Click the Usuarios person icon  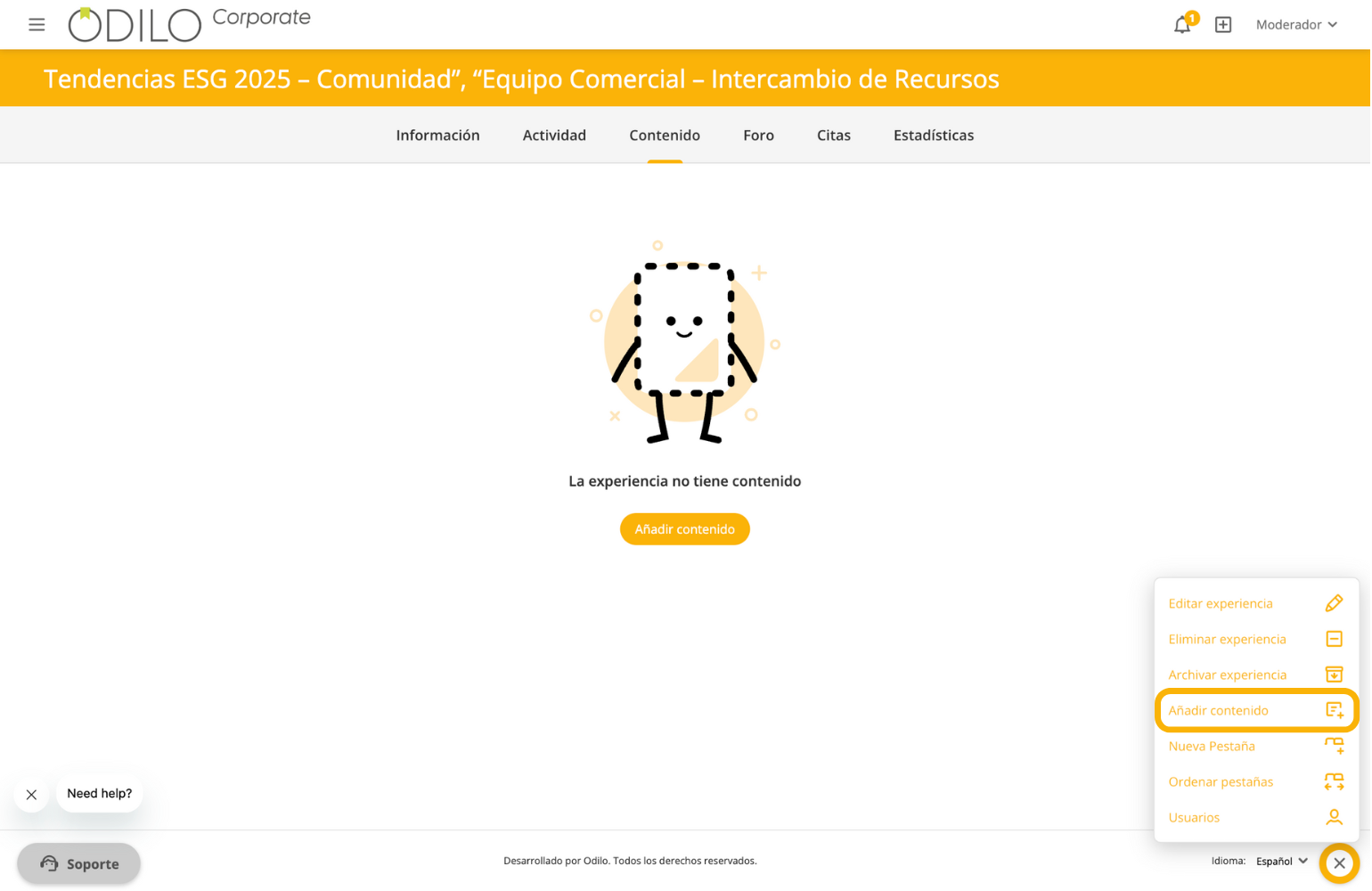click(x=1334, y=817)
